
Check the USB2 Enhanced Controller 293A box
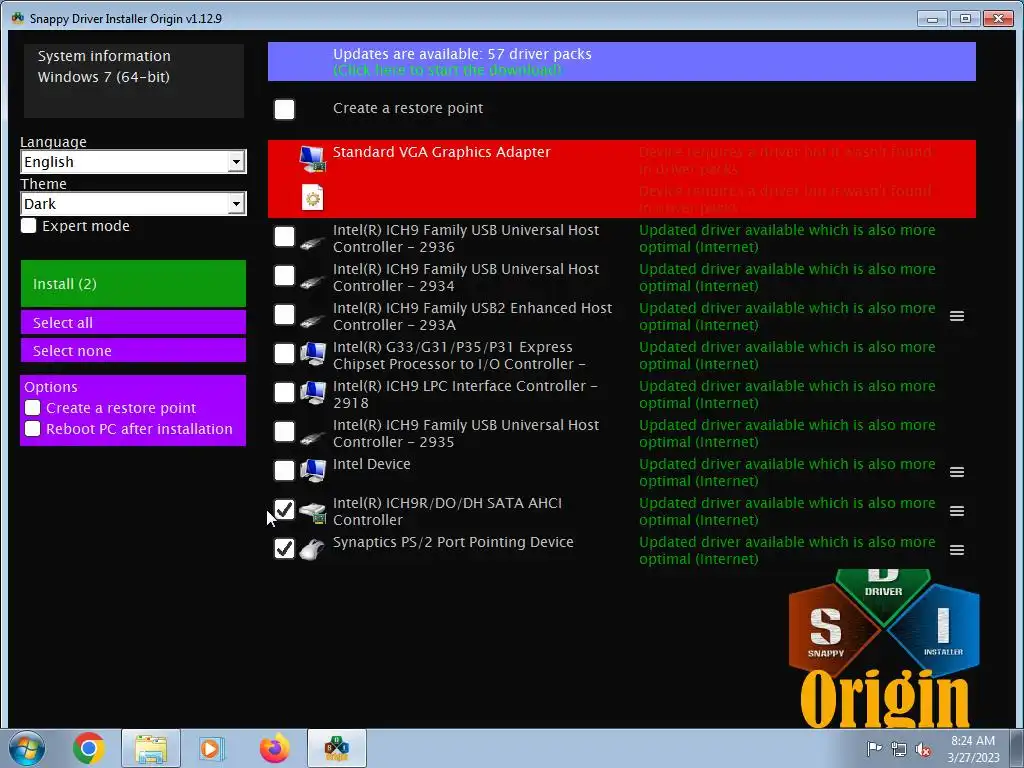[284, 314]
